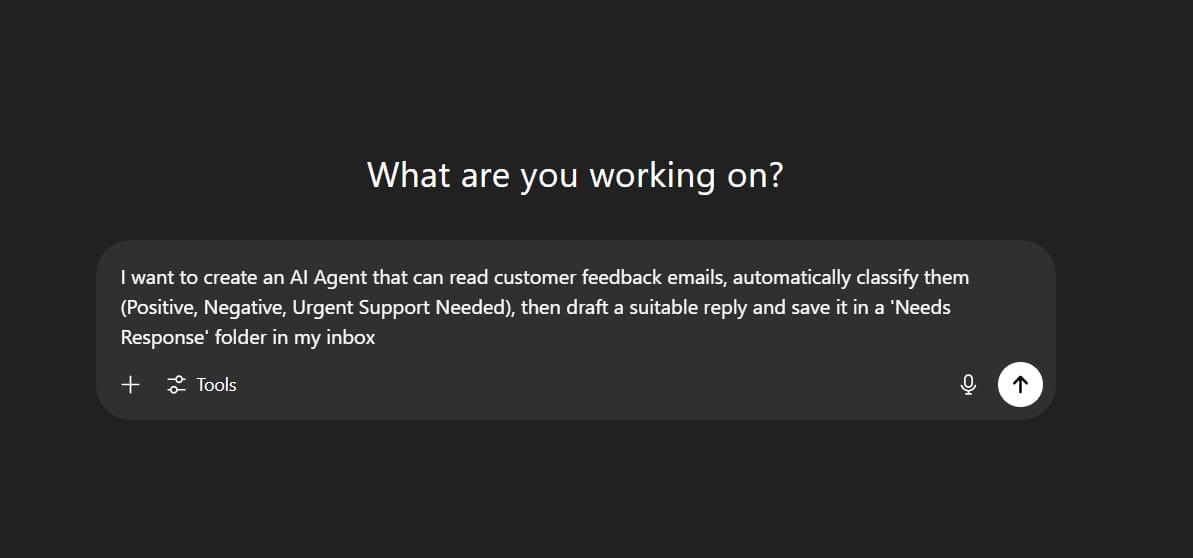Set cursor on the word 'draft'
1193x558 pixels.
coord(586,308)
